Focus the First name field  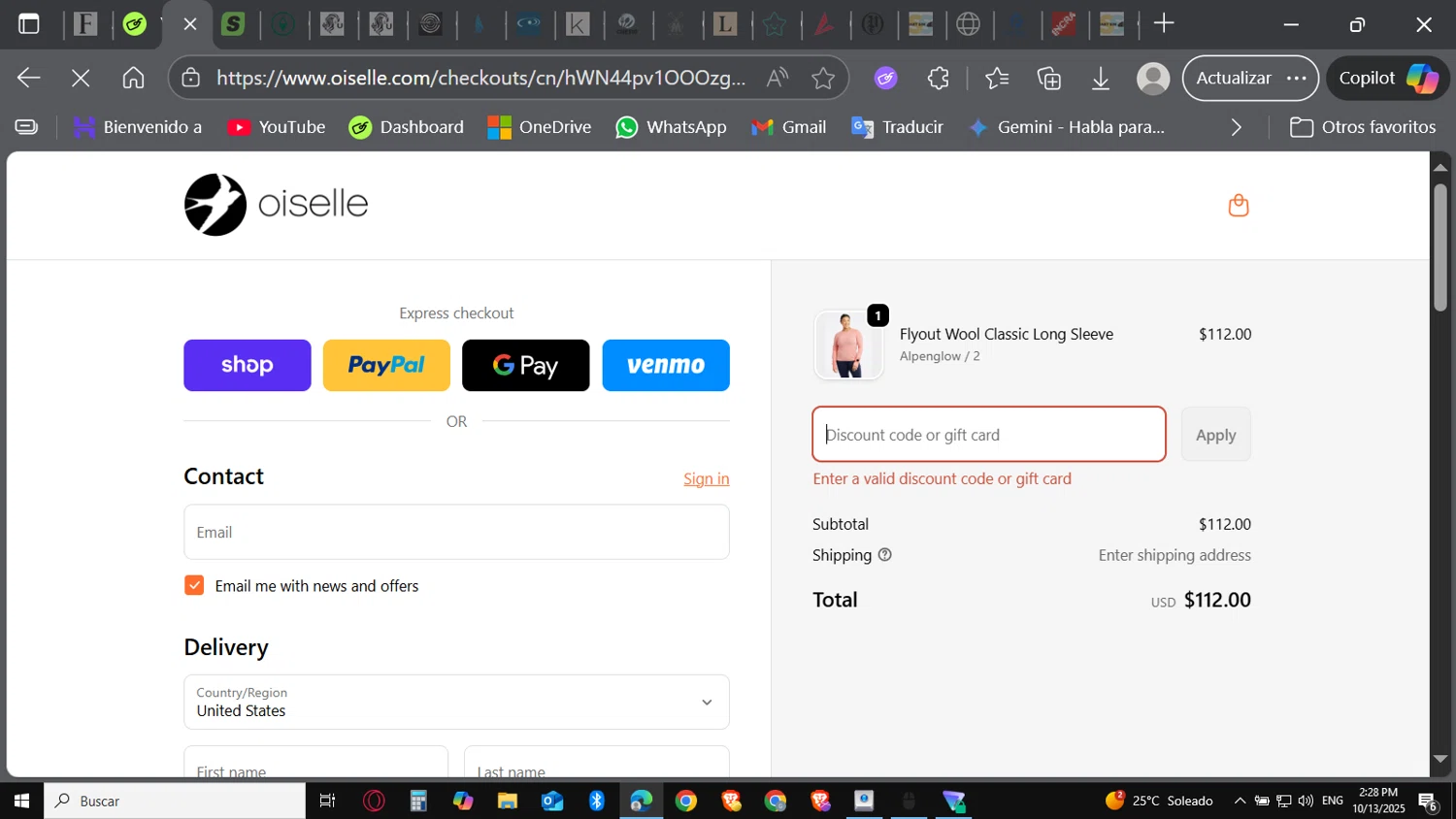pyautogui.click(x=315, y=763)
